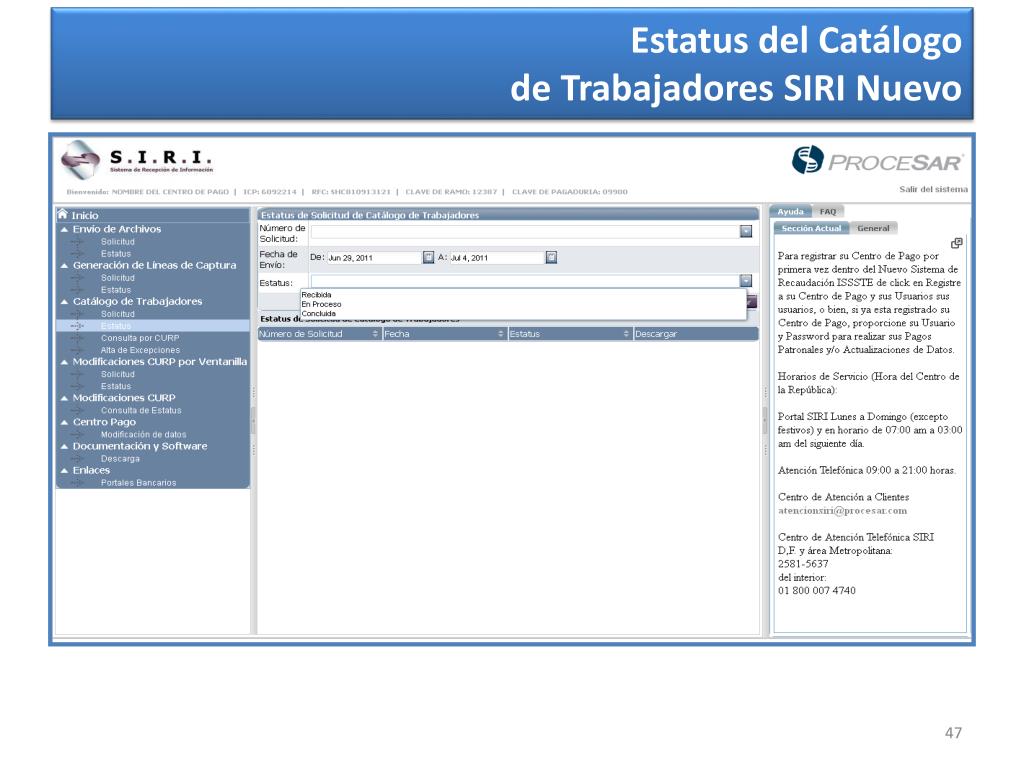Select the General help tab
Image resolution: width=1024 pixels, height=768 pixels.
pos(873,228)
